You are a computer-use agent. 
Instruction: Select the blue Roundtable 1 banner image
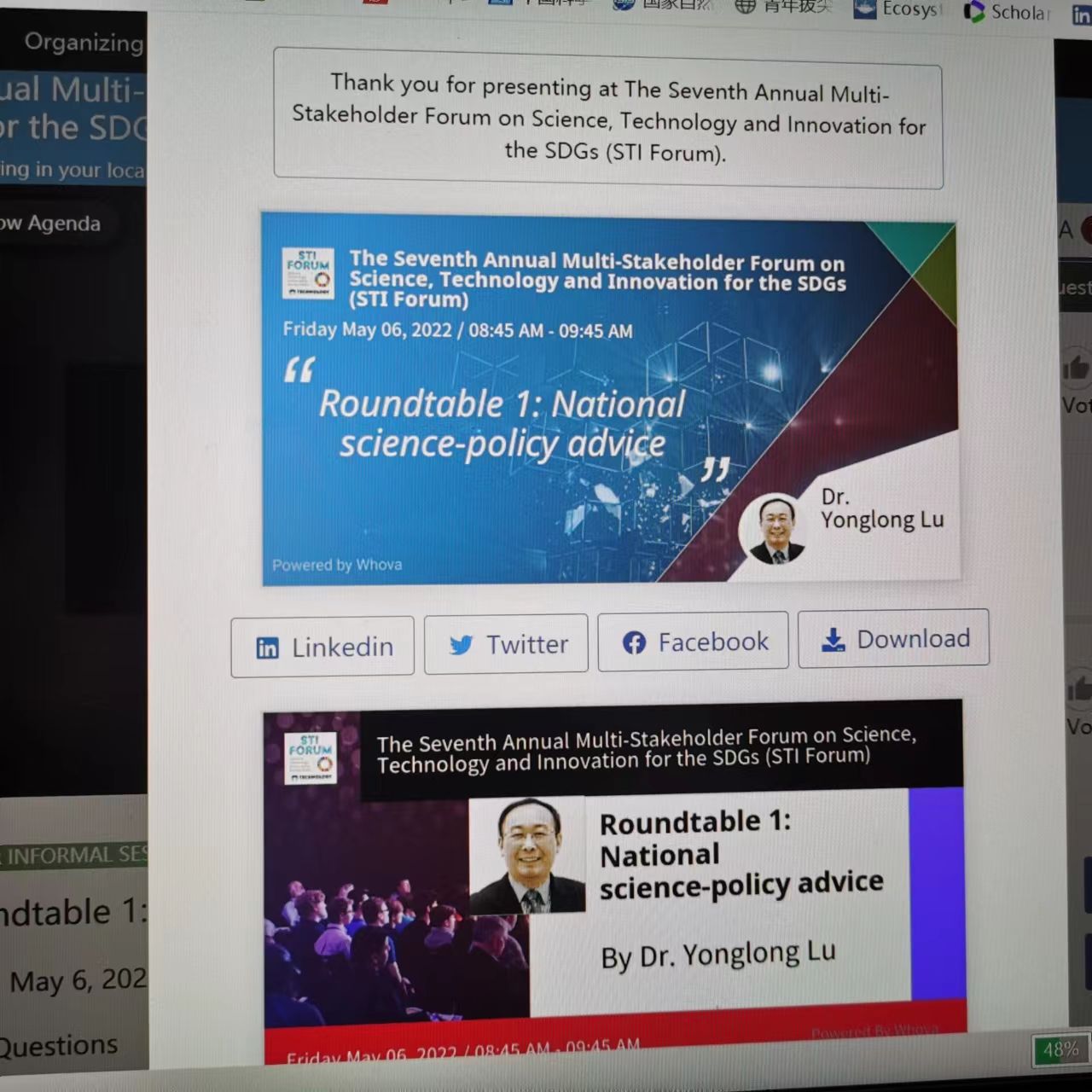(x=610, y=401)
